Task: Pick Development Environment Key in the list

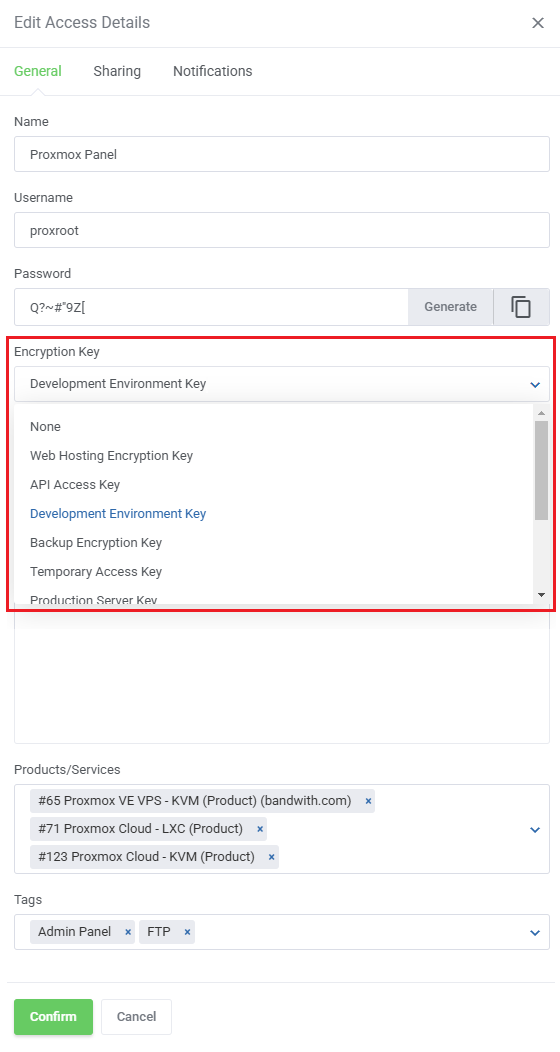Action: (274, 513)
